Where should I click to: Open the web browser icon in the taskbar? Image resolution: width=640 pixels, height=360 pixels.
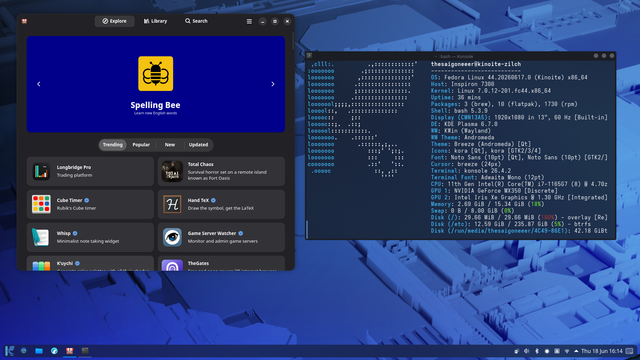point(54,351)
